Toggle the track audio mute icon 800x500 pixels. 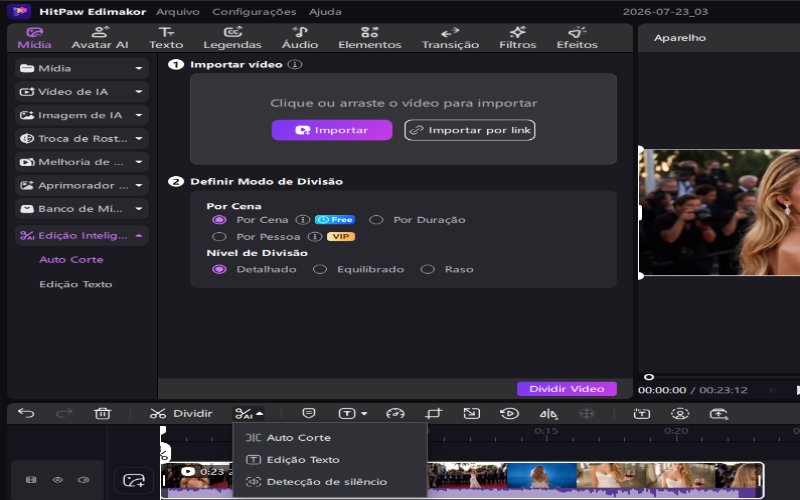click(x=84, y=480)
